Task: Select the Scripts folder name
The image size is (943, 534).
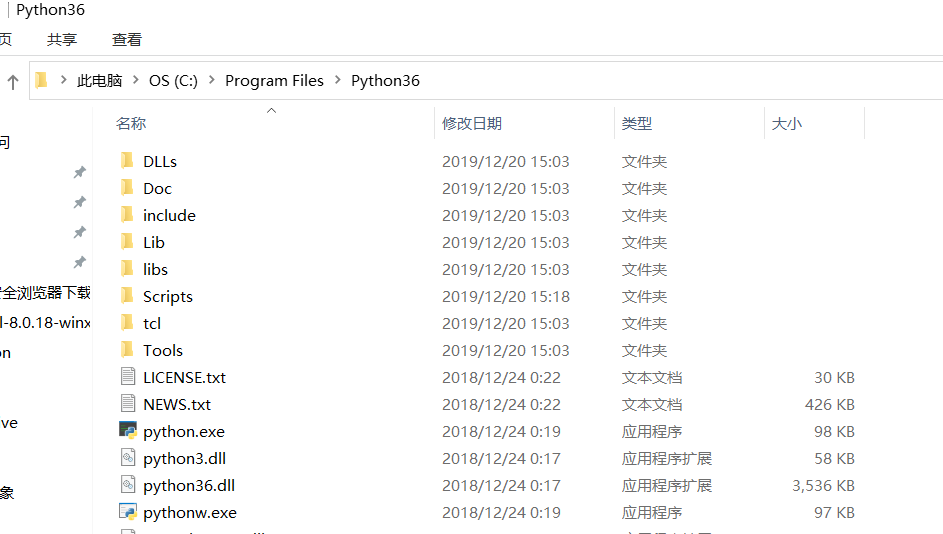Action: [x=168, y=297]
